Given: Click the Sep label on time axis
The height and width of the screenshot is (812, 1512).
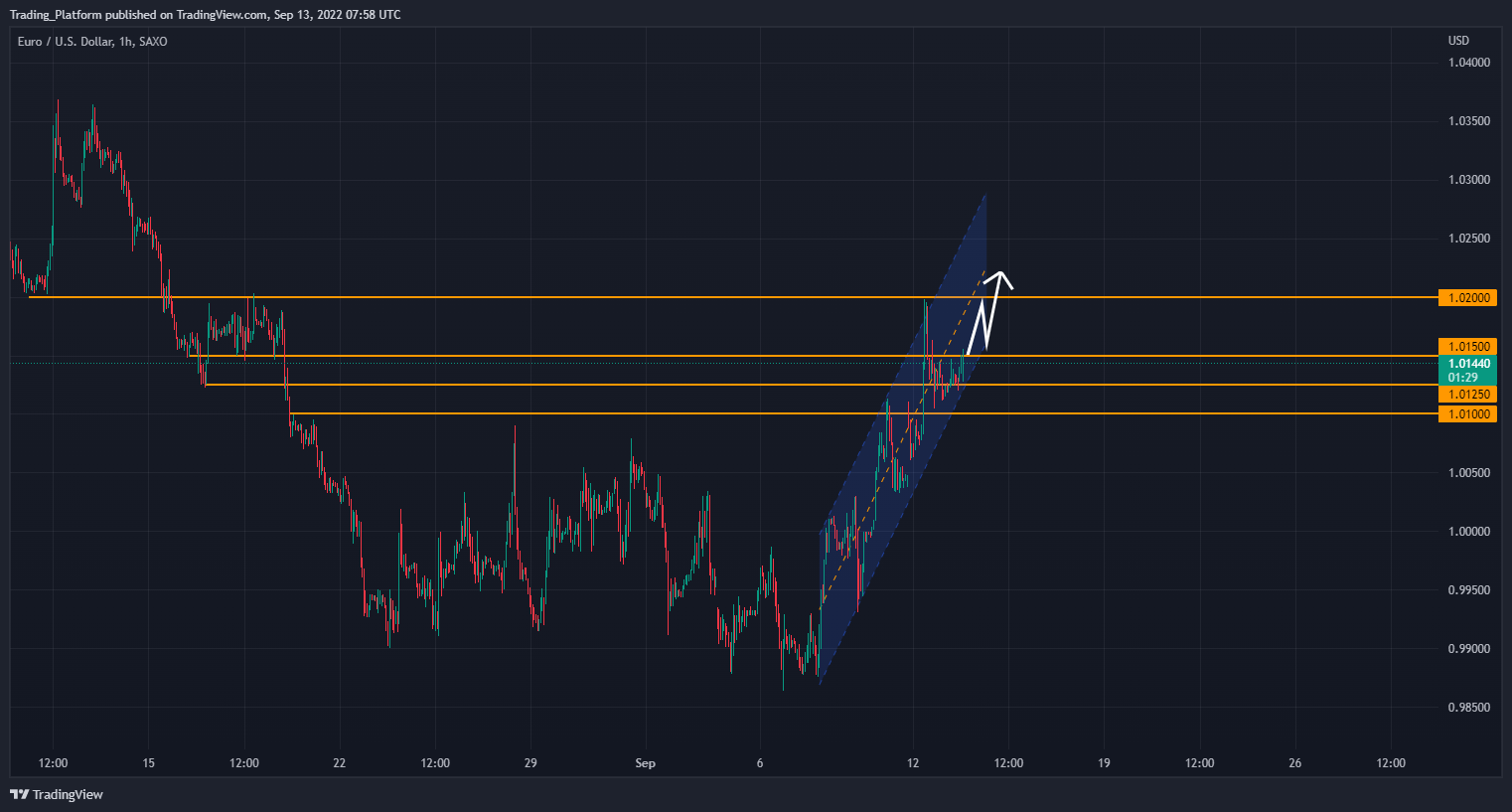Looking at the screenshot, I should (646, 763).
